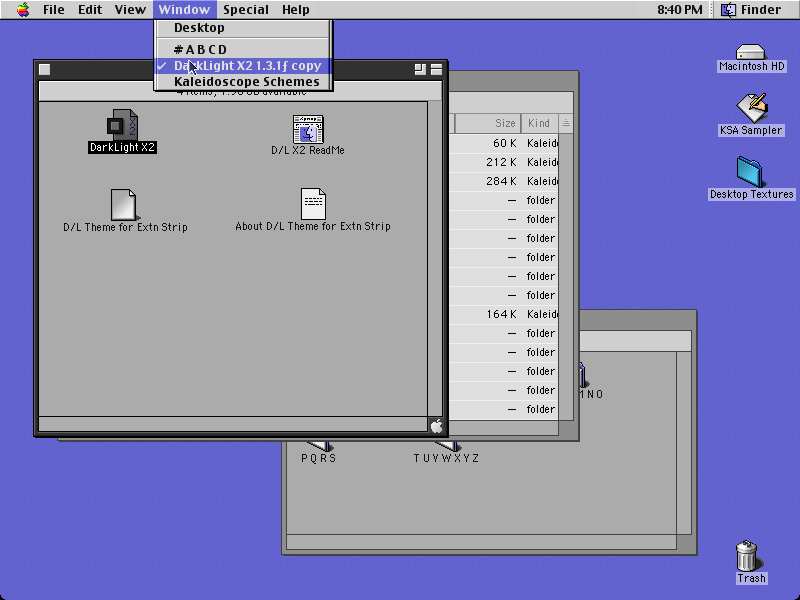Toggle sort order button beside Kind column
The width and height of the screenshot is (800, 600).
coord(566,123)
